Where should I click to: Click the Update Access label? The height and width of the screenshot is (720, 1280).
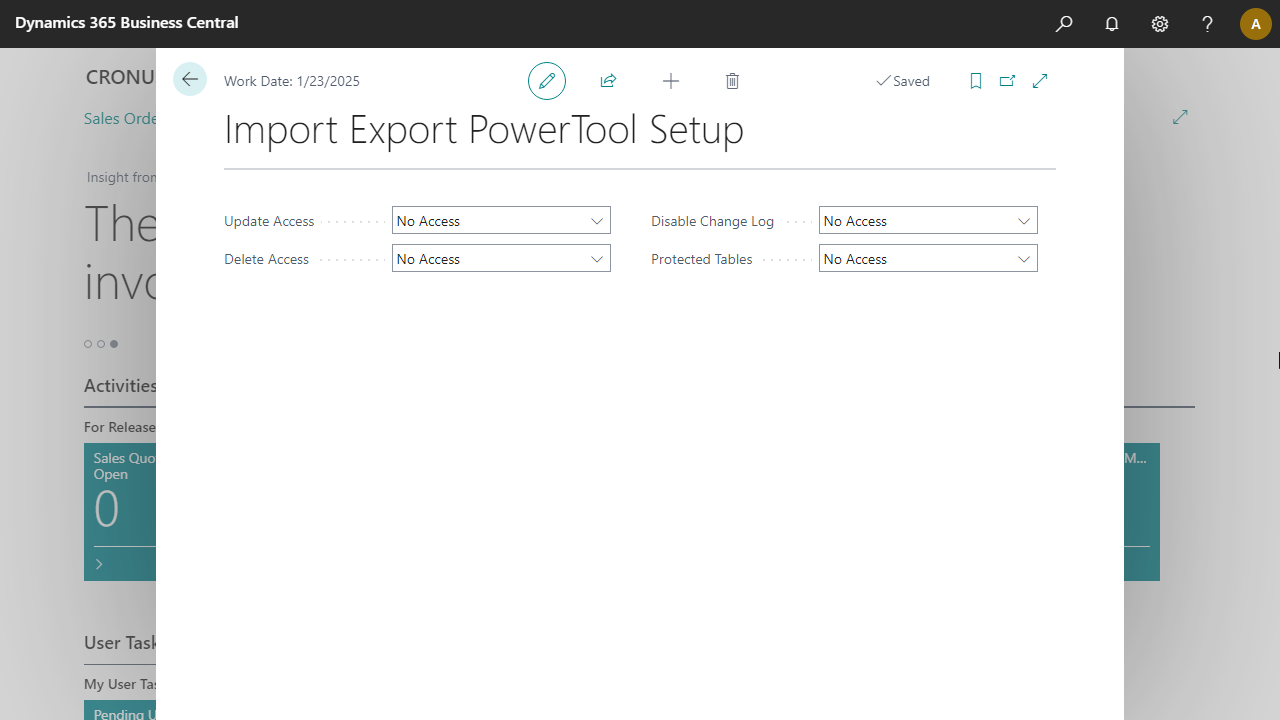coord(269,221)
